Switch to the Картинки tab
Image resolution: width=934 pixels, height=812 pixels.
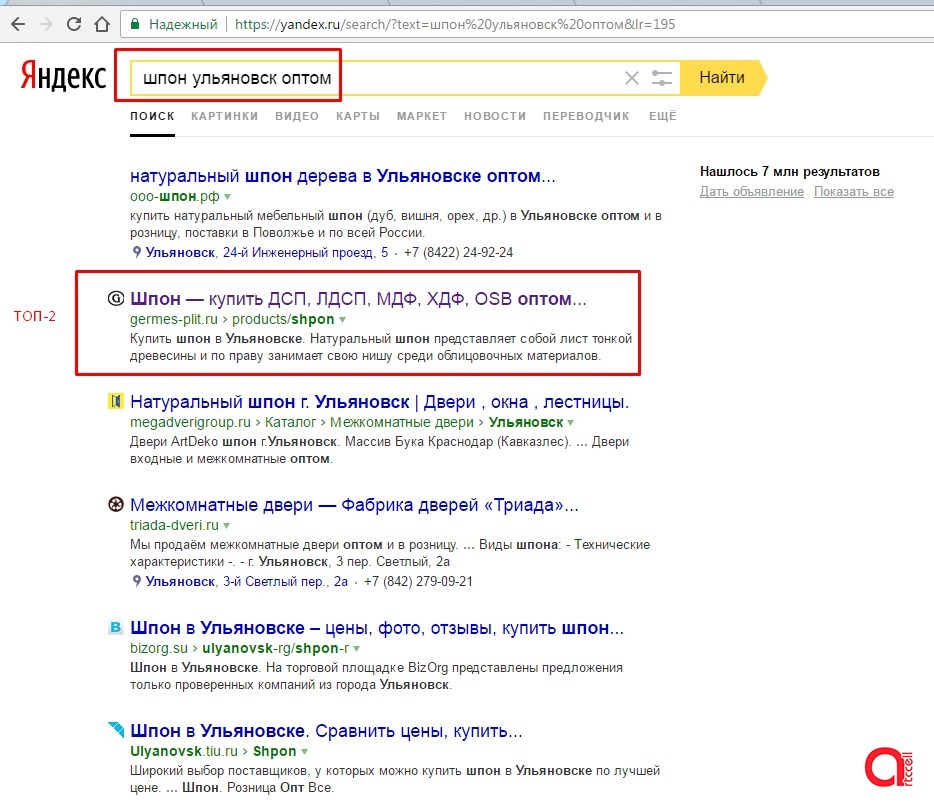[x=225, y=116]
